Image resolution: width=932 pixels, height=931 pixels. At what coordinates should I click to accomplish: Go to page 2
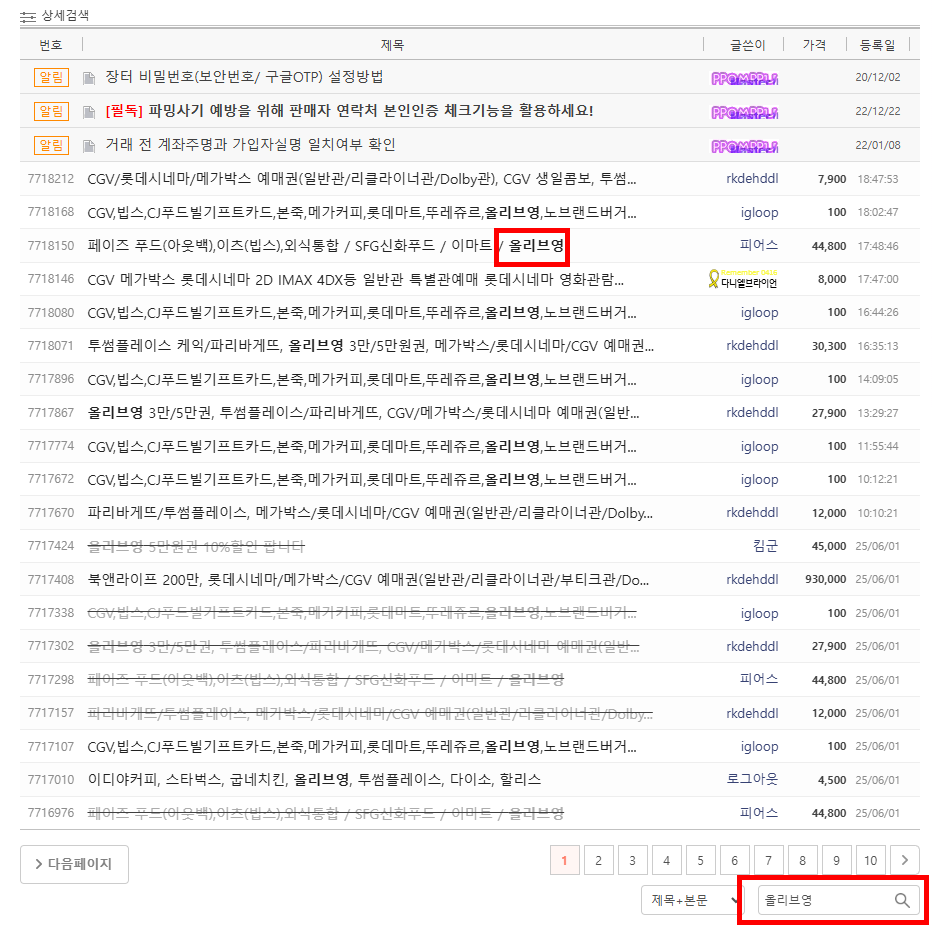tap(599, 860)
